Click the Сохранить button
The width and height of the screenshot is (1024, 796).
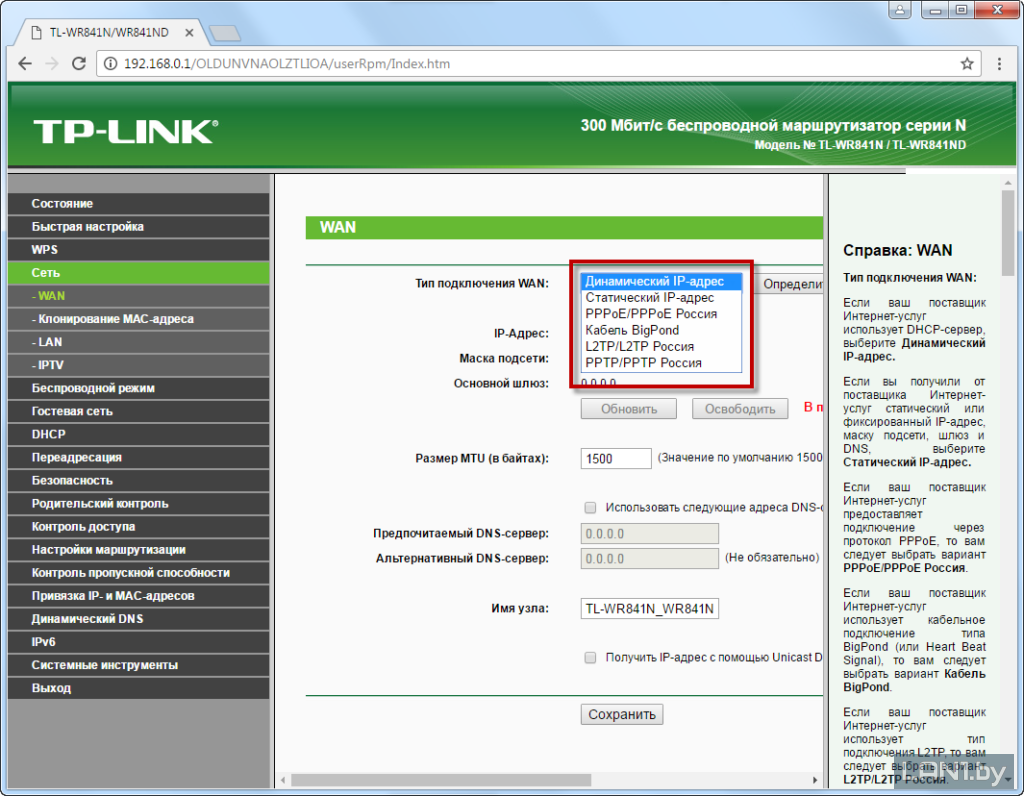(622, 714)
